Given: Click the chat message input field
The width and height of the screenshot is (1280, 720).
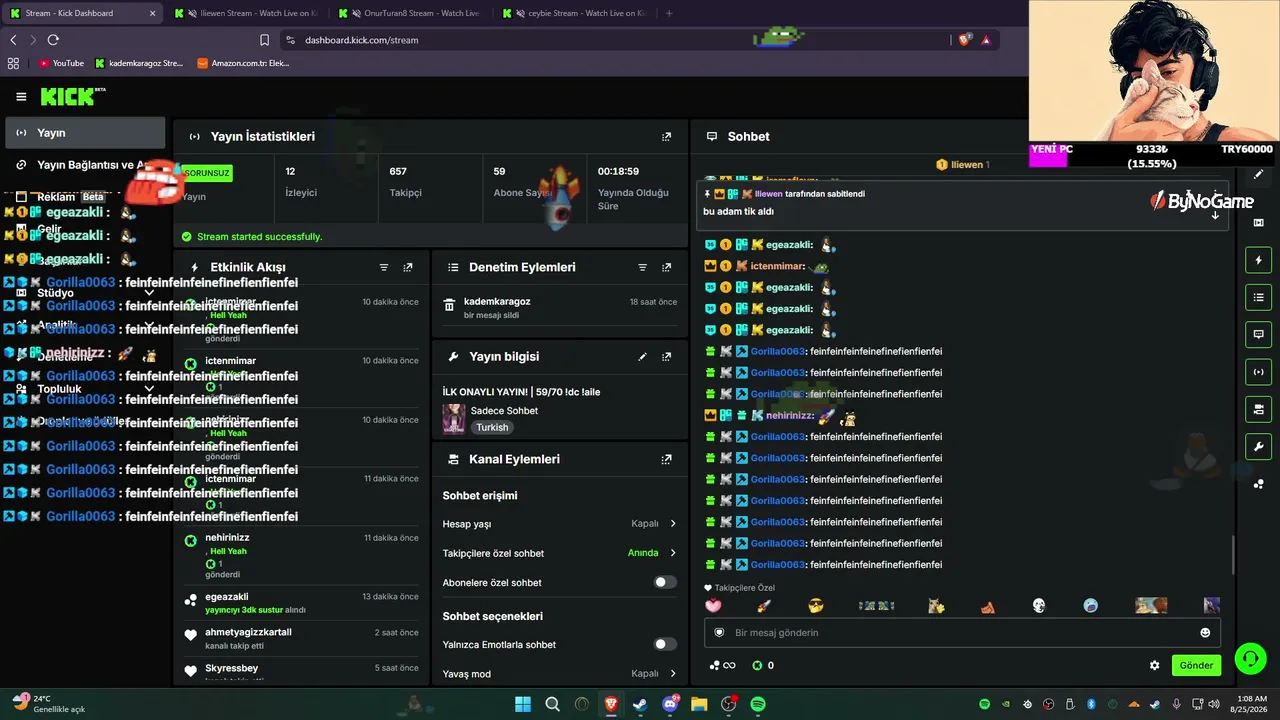Looking at the screenshot, I should pos(960,633).
